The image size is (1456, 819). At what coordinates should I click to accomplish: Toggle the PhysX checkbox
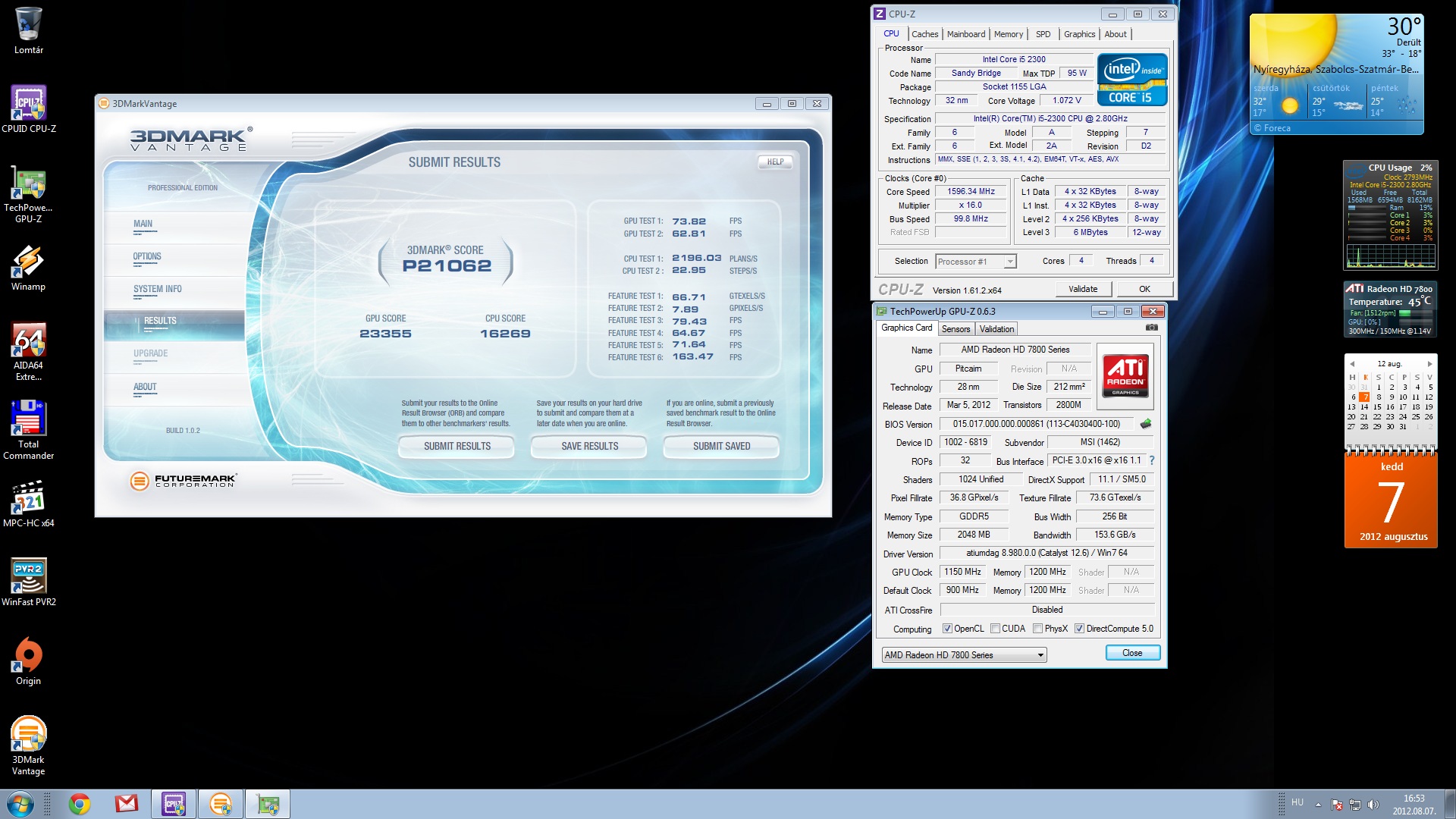(x=1037, y=629)
